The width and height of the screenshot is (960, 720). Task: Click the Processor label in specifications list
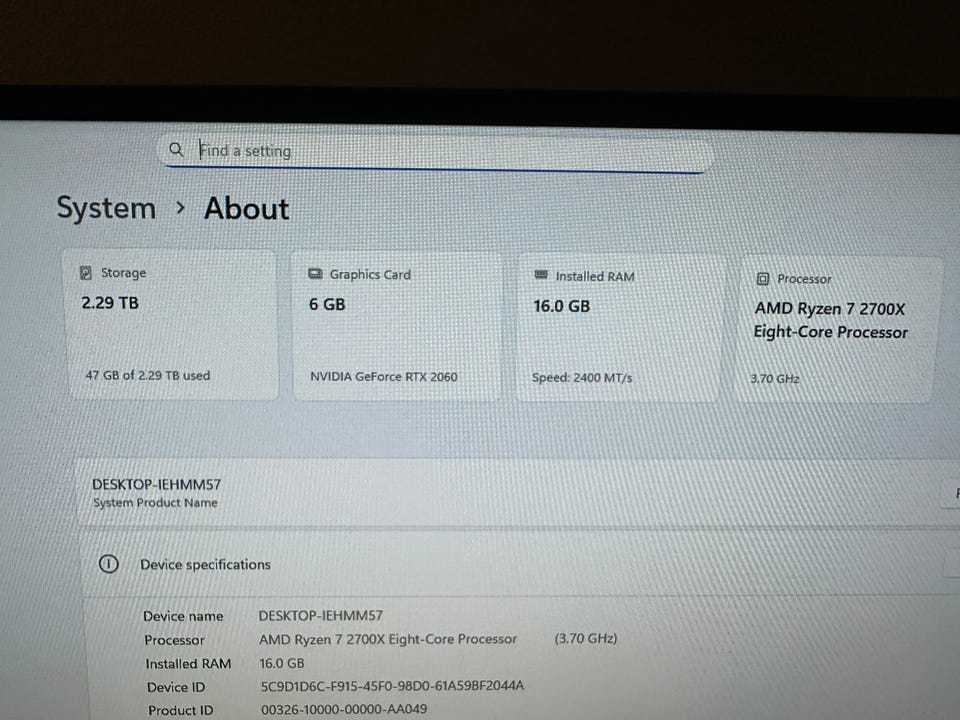(174, 640)
